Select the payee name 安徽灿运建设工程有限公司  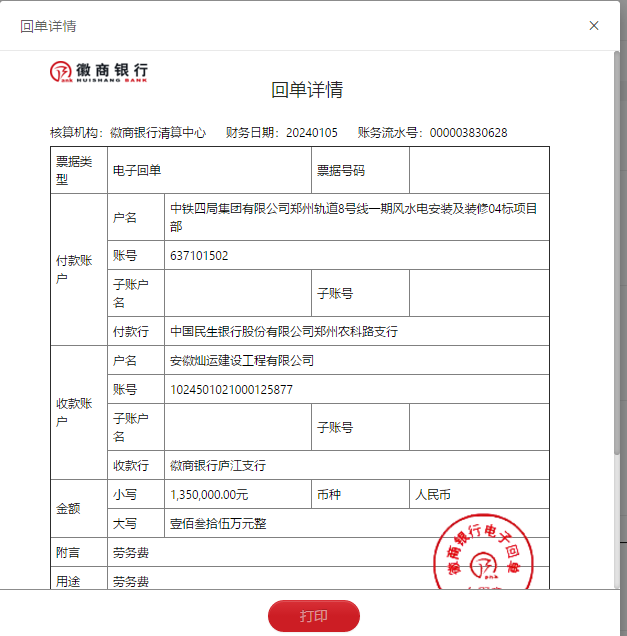tap(242, 361)
